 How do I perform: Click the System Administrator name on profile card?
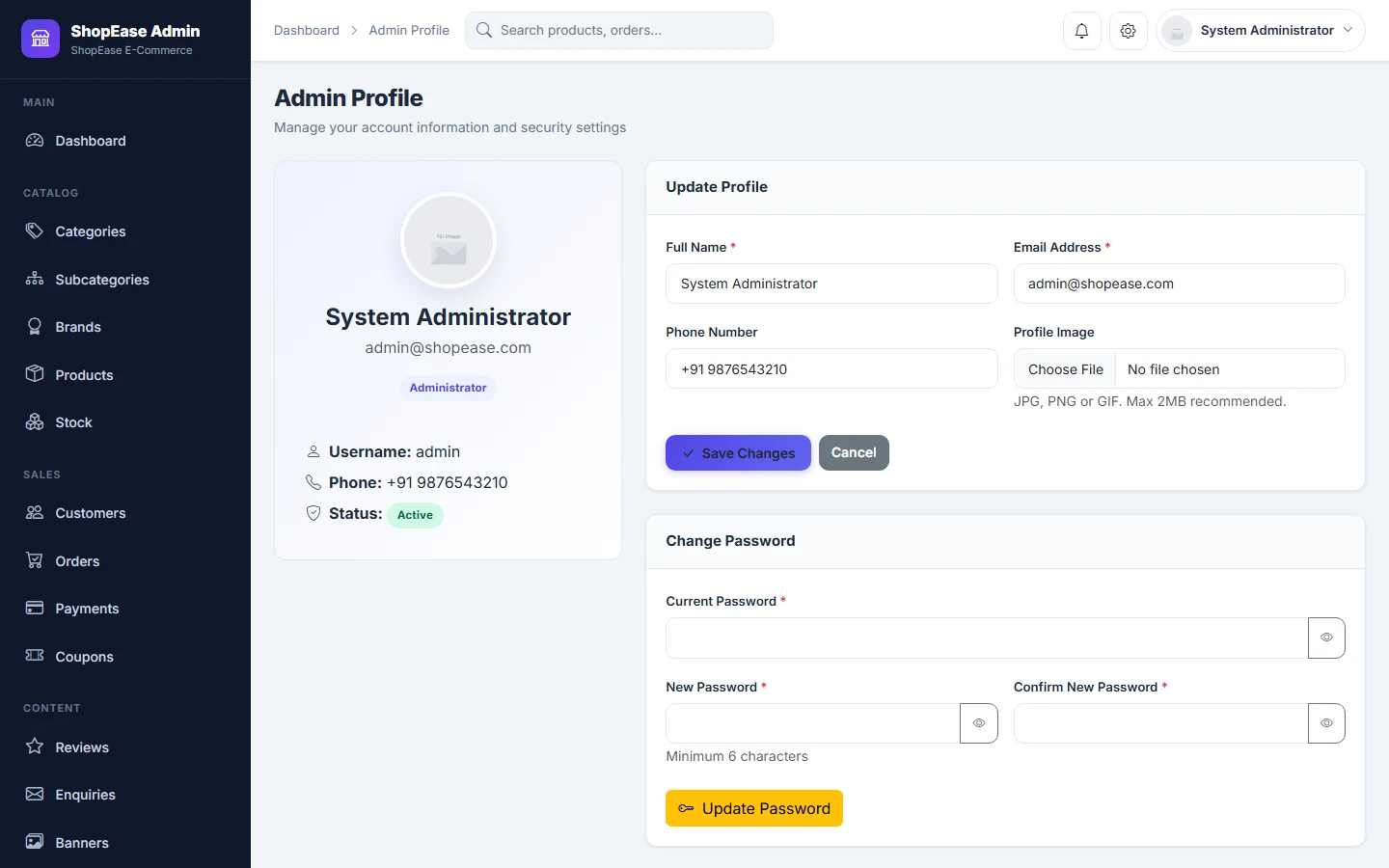coord(449,317)
